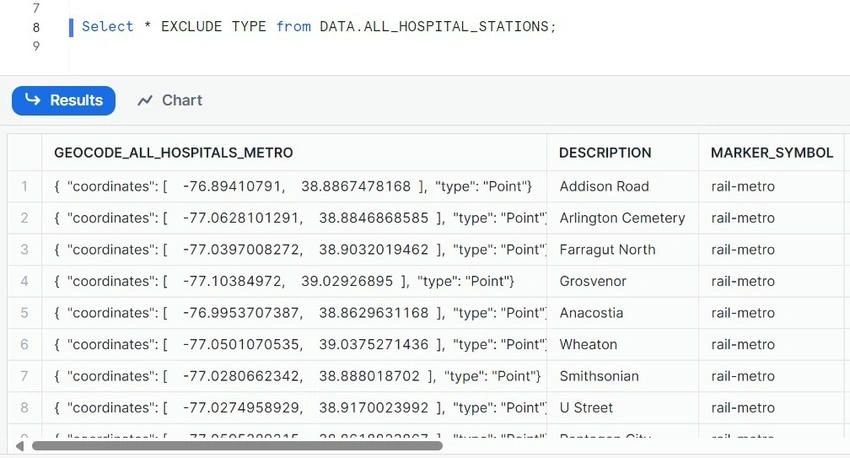
Task: Open the Results tab
Action: coord(63,100)
